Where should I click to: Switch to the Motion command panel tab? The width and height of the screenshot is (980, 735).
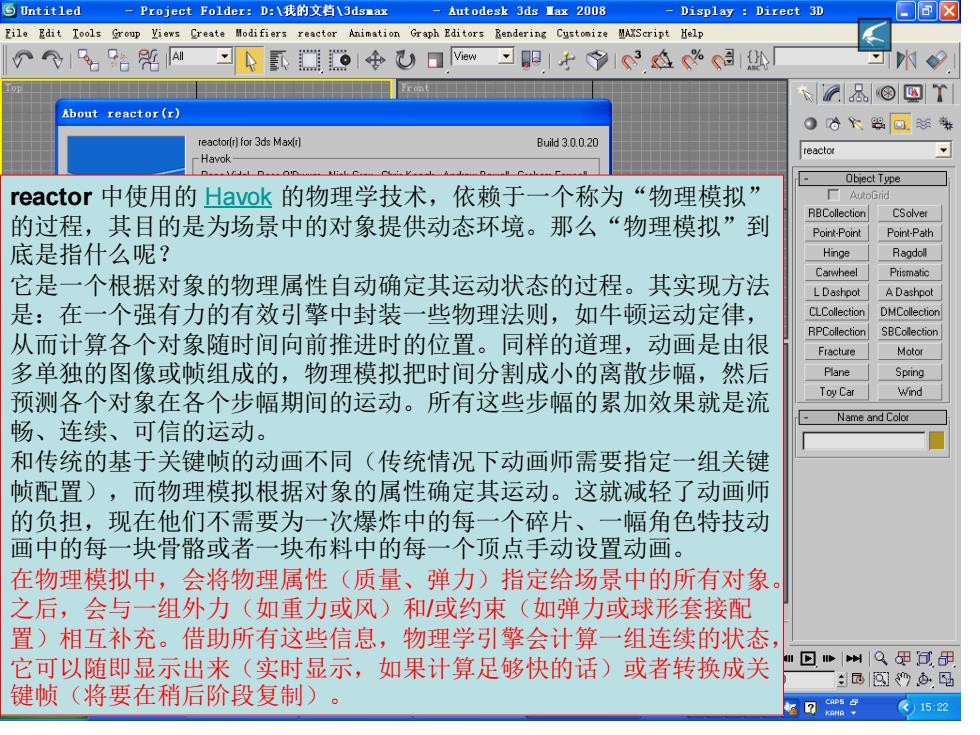pos(886,94)
